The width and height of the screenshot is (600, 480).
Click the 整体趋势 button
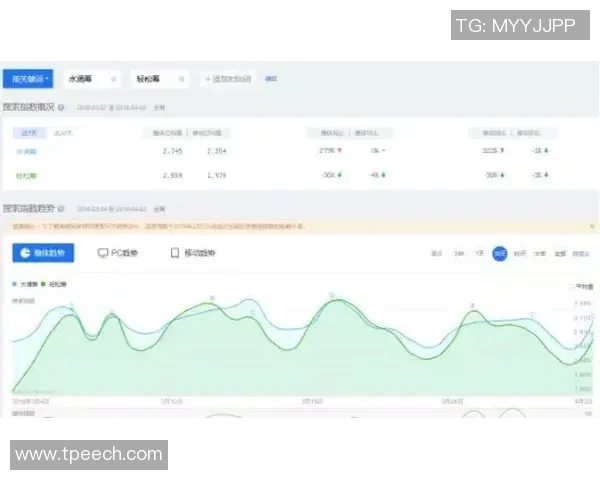click(x=43, y=253)
